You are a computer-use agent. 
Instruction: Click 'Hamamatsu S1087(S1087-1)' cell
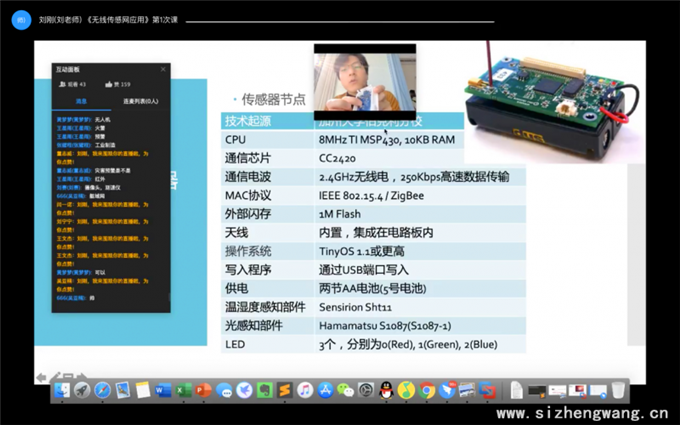pyautogui.click(x=420, y=326)
